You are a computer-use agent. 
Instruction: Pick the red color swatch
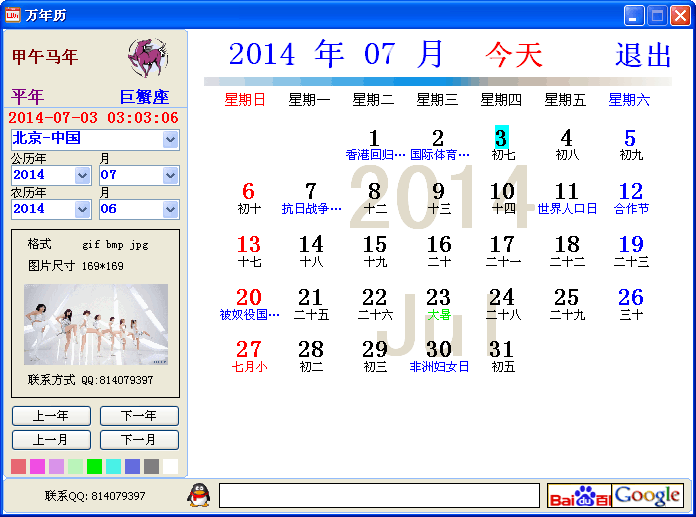tap(19, 466)
